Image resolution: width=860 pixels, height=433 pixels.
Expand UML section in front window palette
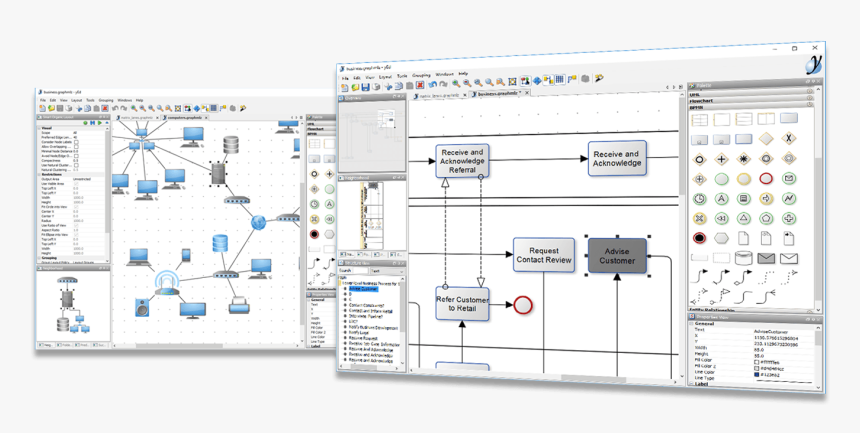pos(751,94)
